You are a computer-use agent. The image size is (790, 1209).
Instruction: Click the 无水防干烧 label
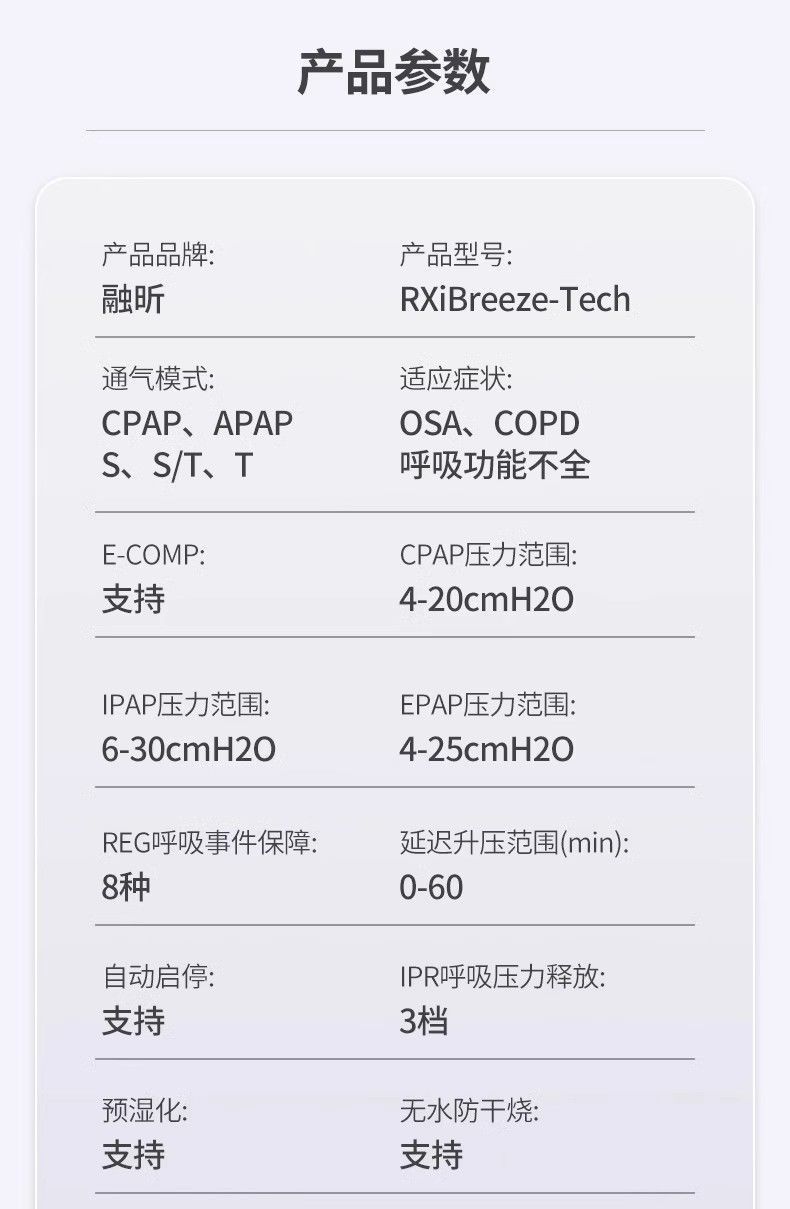click(x=469, y=1110)
